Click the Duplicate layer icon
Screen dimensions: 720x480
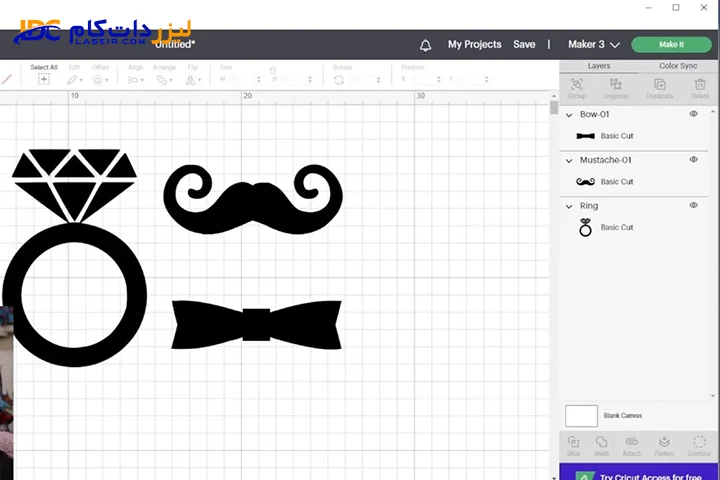coord(658,85)
